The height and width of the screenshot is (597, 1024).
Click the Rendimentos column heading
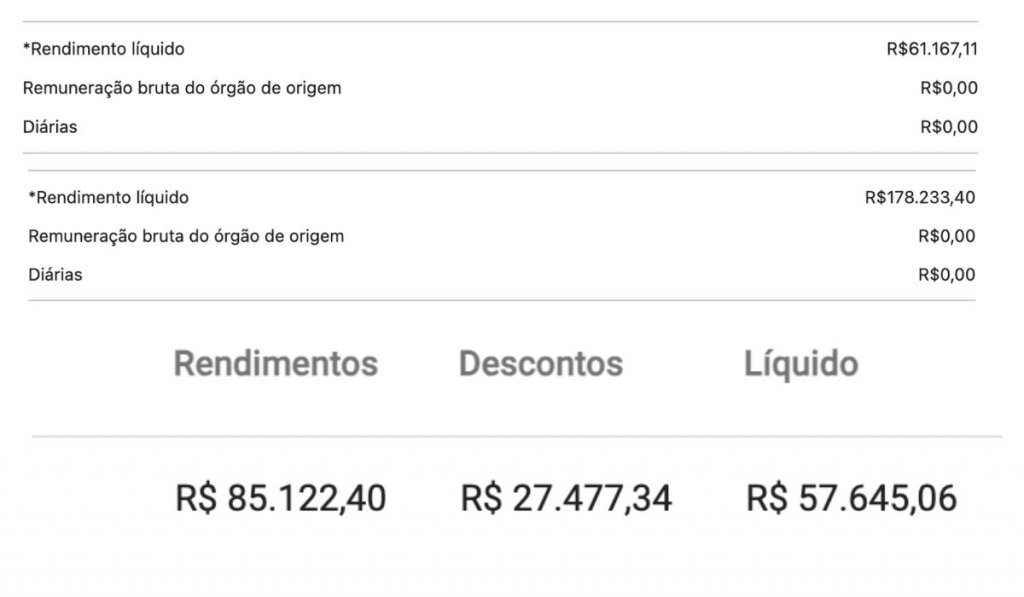276,364
